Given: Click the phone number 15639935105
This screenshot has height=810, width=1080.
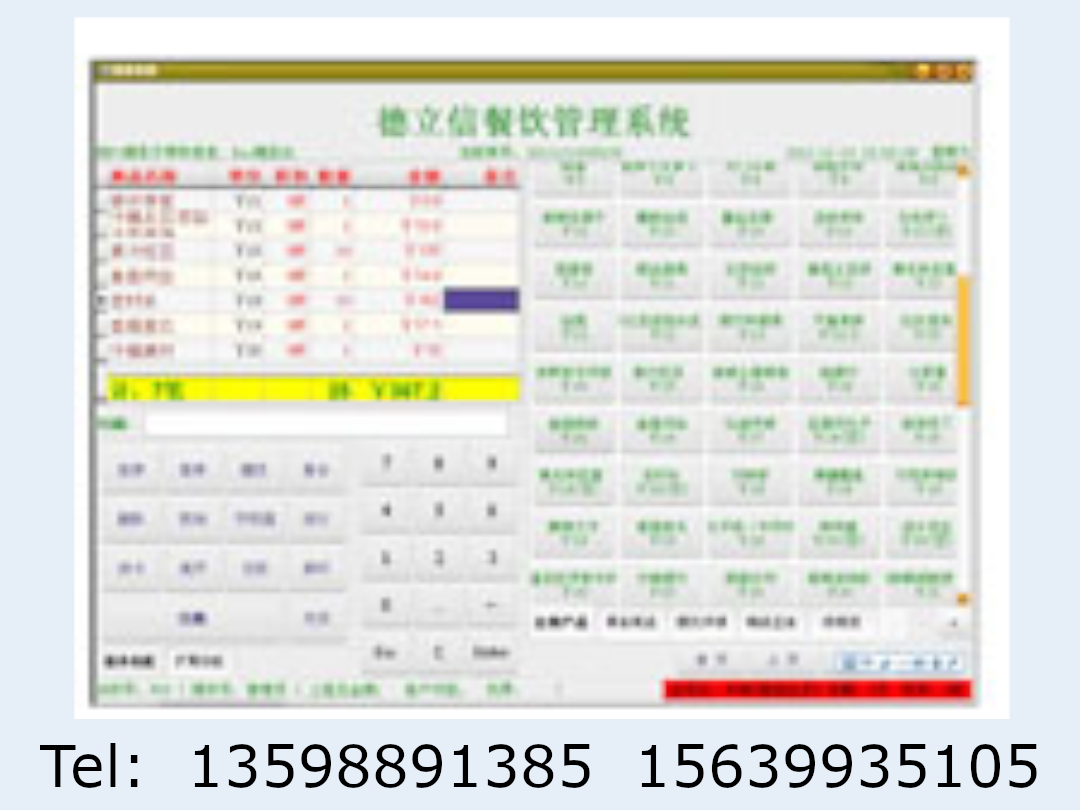Looking at the screenshot, I should pyautogui.click(x=838, y=766).
